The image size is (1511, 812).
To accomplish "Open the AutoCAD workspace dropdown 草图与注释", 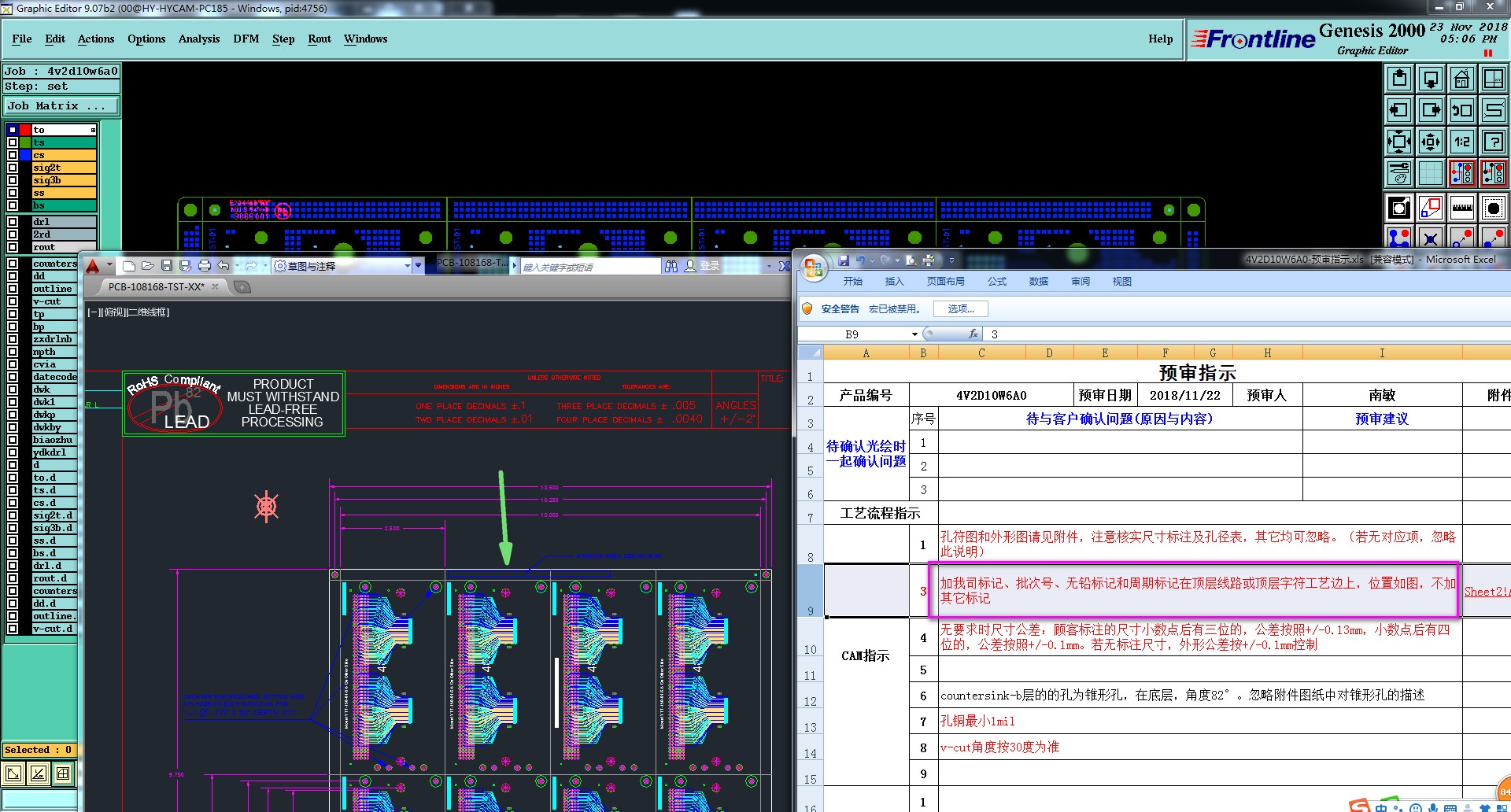I will 343,266.
